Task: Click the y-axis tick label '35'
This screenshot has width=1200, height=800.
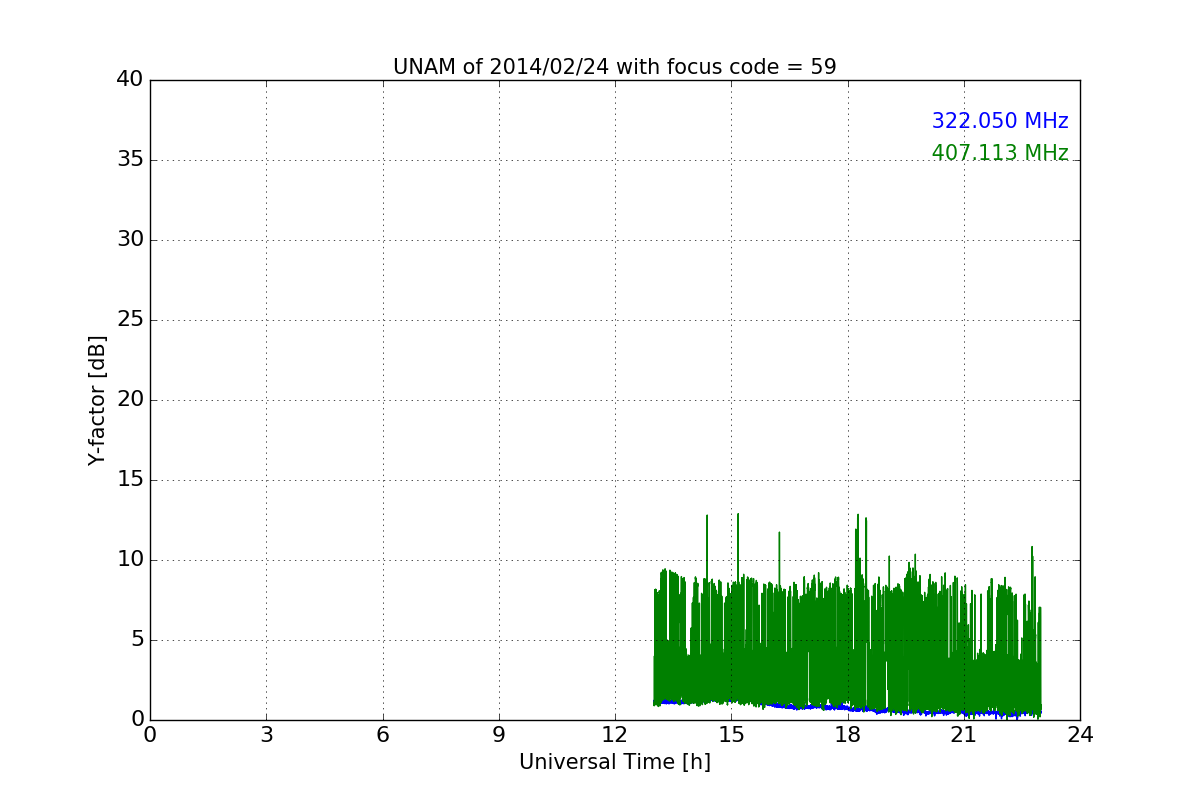Action: tap(130, 160)
